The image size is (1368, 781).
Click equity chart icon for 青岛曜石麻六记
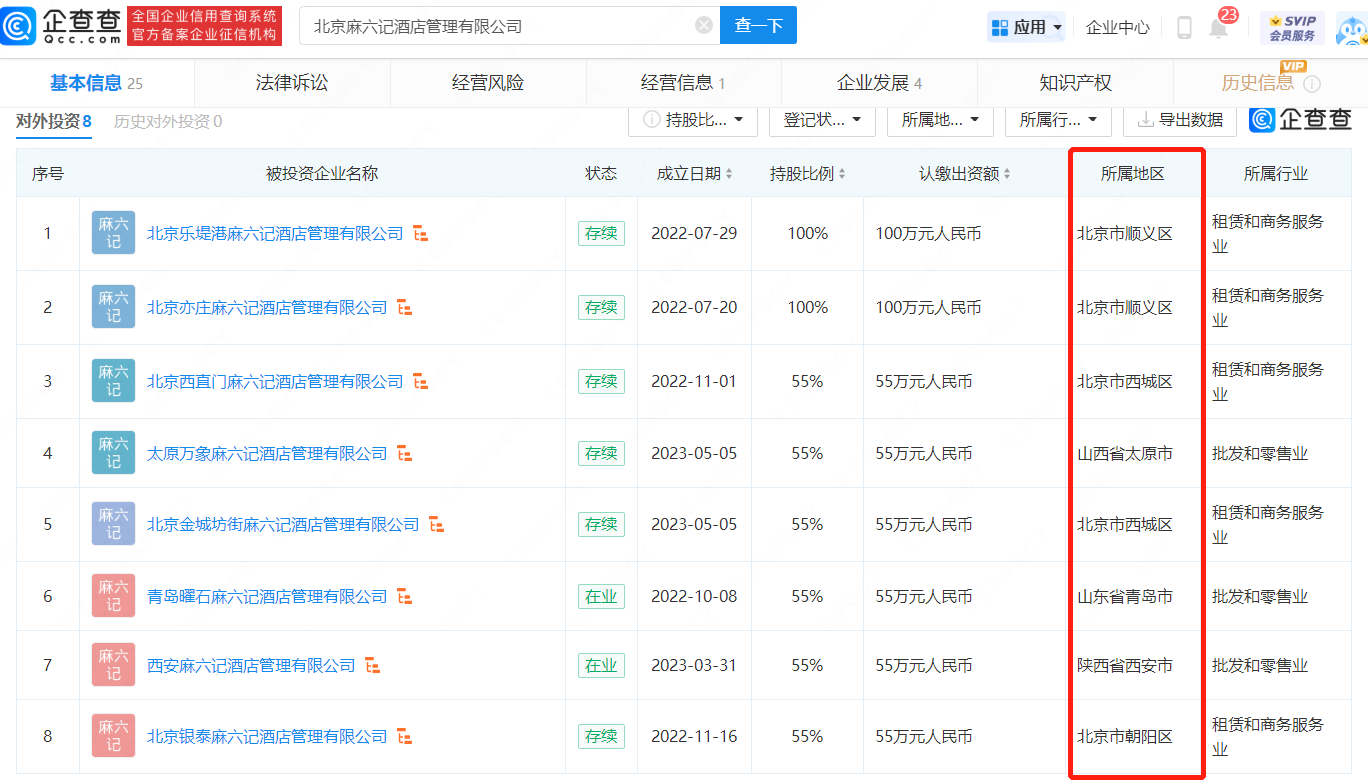(405, 597)
